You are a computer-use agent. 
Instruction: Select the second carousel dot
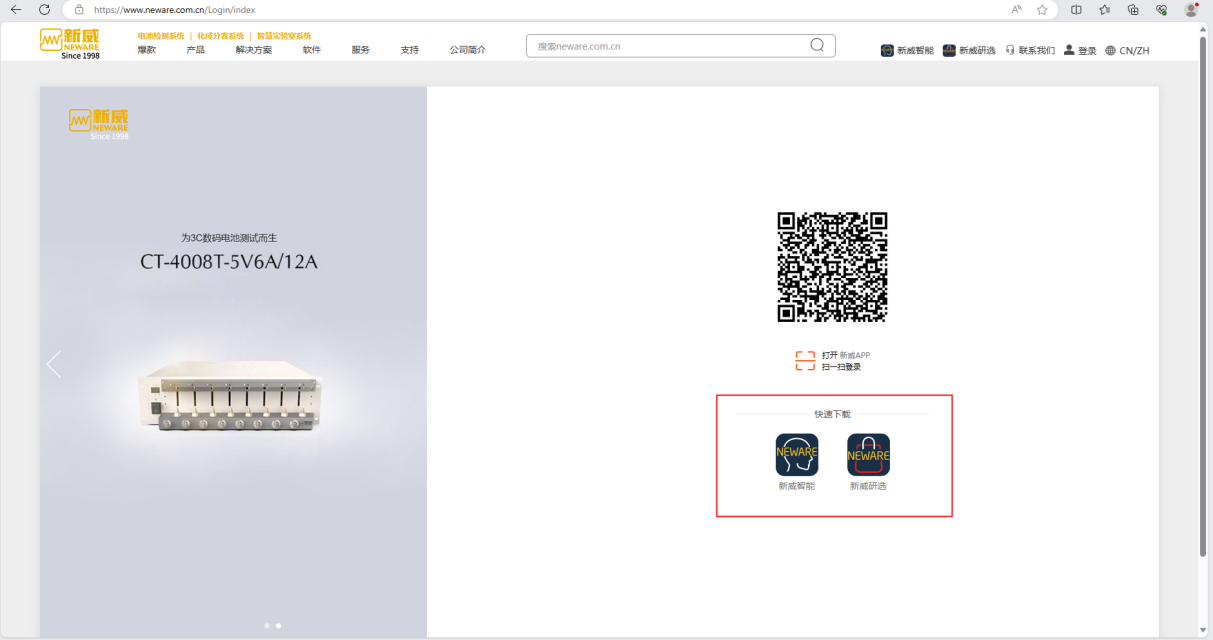click(x=278, y=626)
